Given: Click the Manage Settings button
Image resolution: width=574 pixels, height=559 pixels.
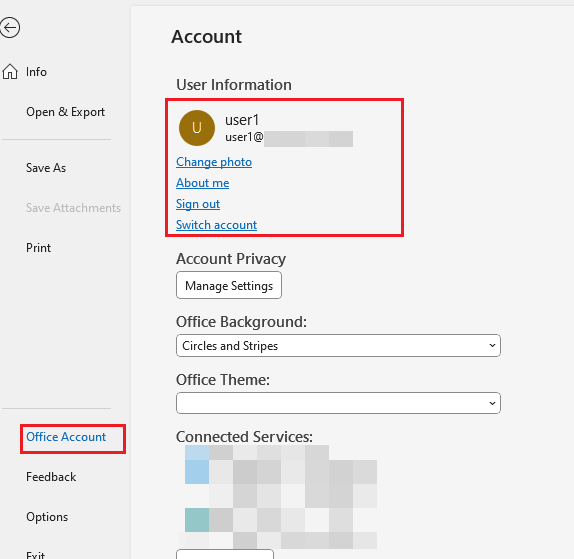Looking at the screenshot, I should (x=229, y=285).
